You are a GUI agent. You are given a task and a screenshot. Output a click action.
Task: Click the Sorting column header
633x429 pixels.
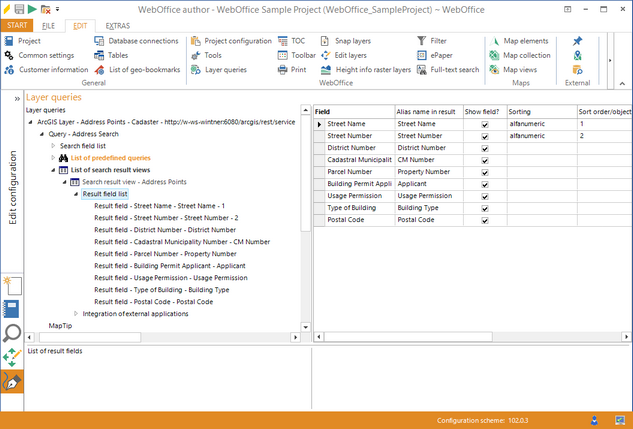(x=542, y=112)
